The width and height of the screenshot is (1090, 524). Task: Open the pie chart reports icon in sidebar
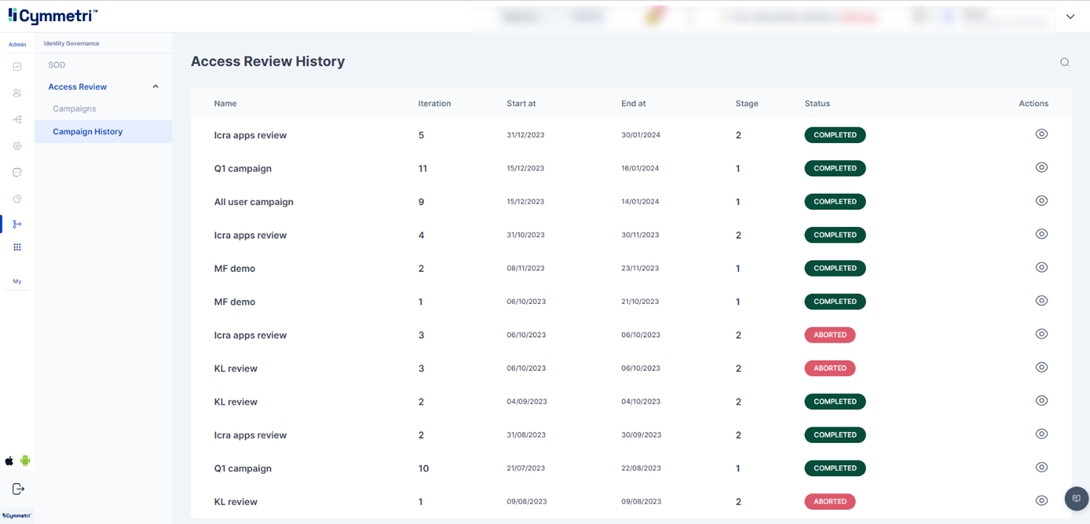(17, 199)
